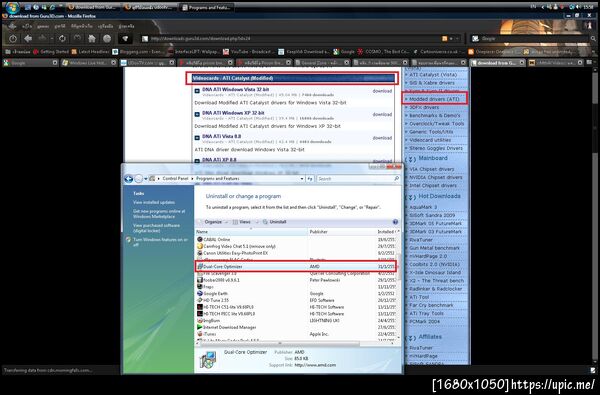
Task: Sort by Publisher column header
Action: [x=342, y=232]
